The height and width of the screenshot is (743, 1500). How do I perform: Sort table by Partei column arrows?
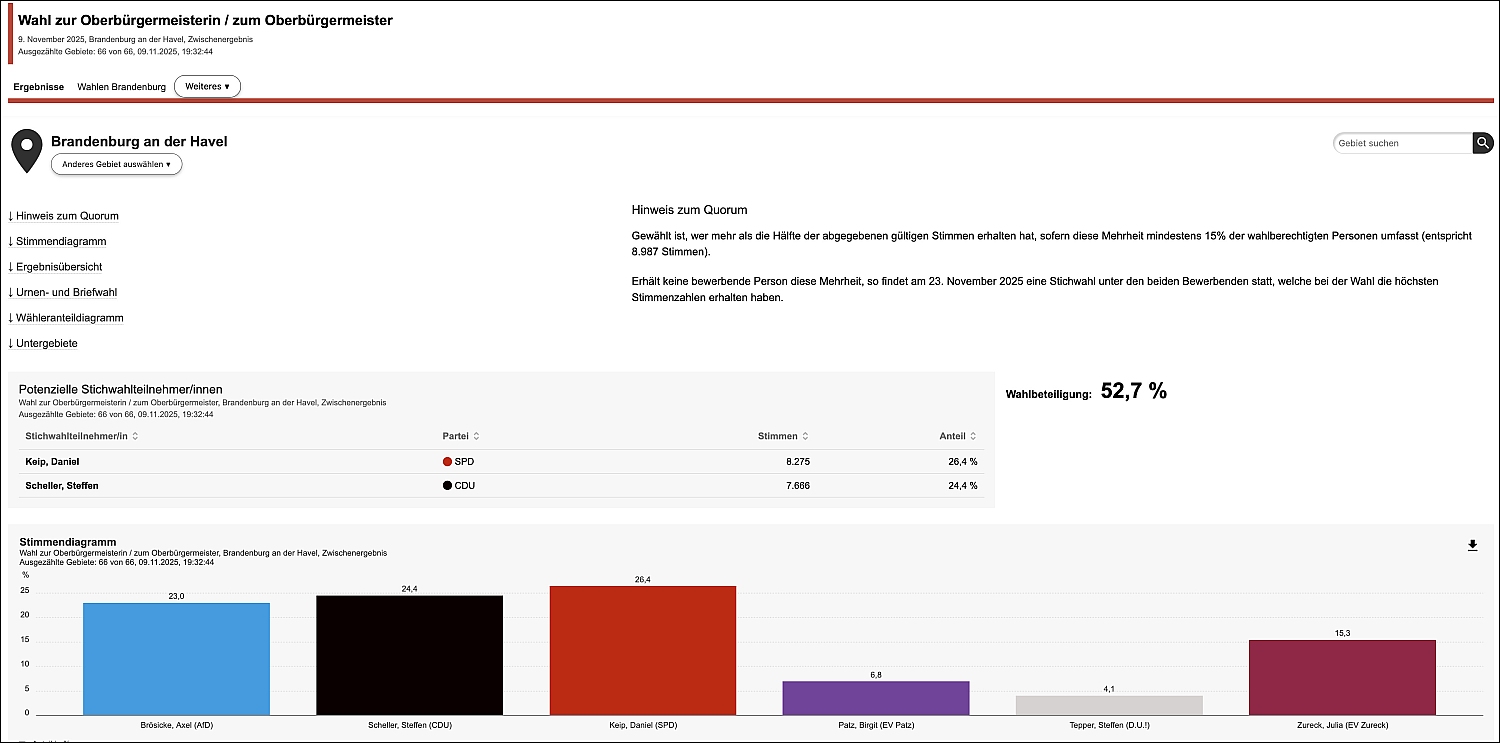click(476, 436)
